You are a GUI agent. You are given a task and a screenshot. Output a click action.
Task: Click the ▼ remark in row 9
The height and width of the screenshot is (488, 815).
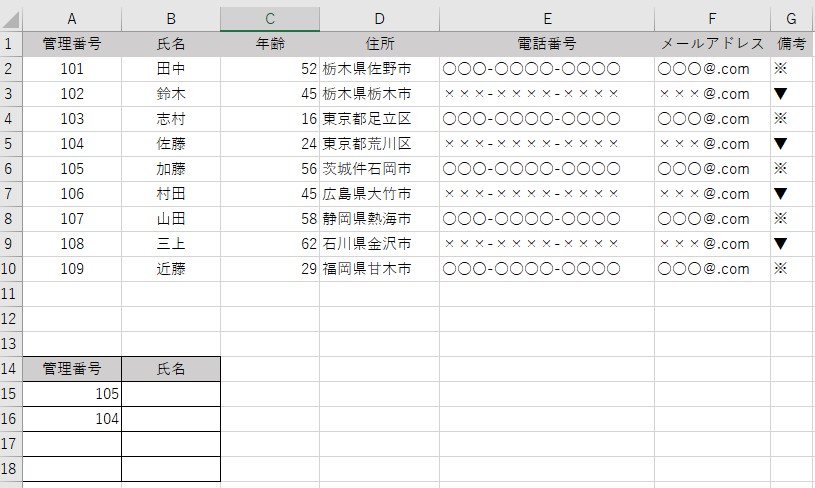pos(793,244)
